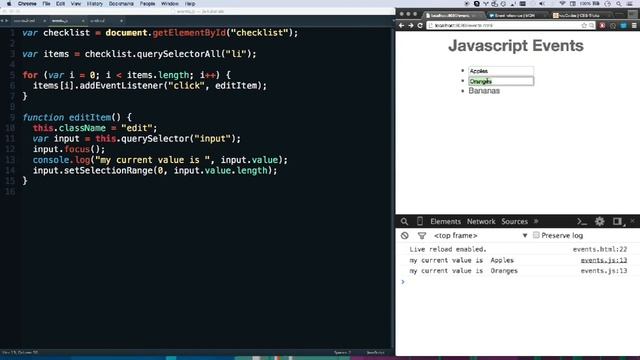640x360 pixels.
Task: Reload the page in Chrome
Action: point(420,25)
